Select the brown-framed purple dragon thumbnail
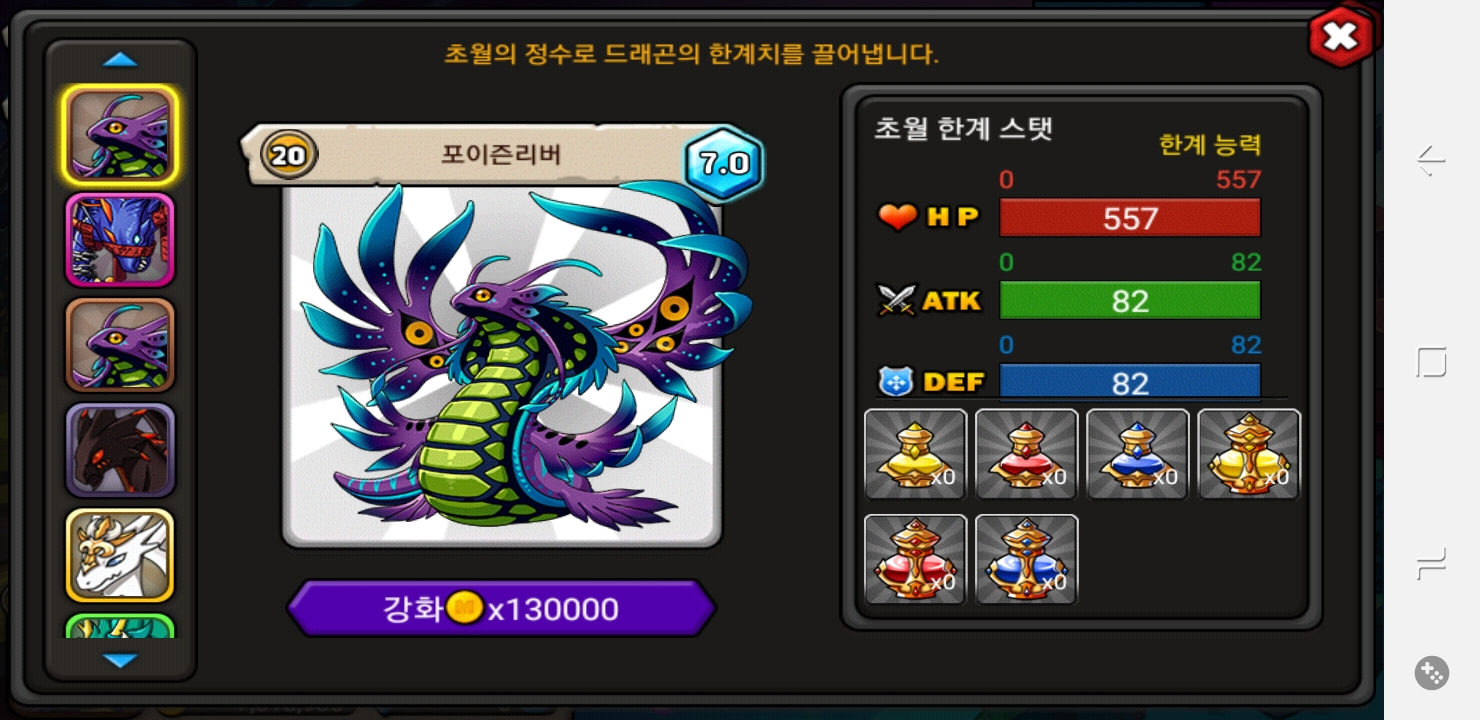 [120, 345]
